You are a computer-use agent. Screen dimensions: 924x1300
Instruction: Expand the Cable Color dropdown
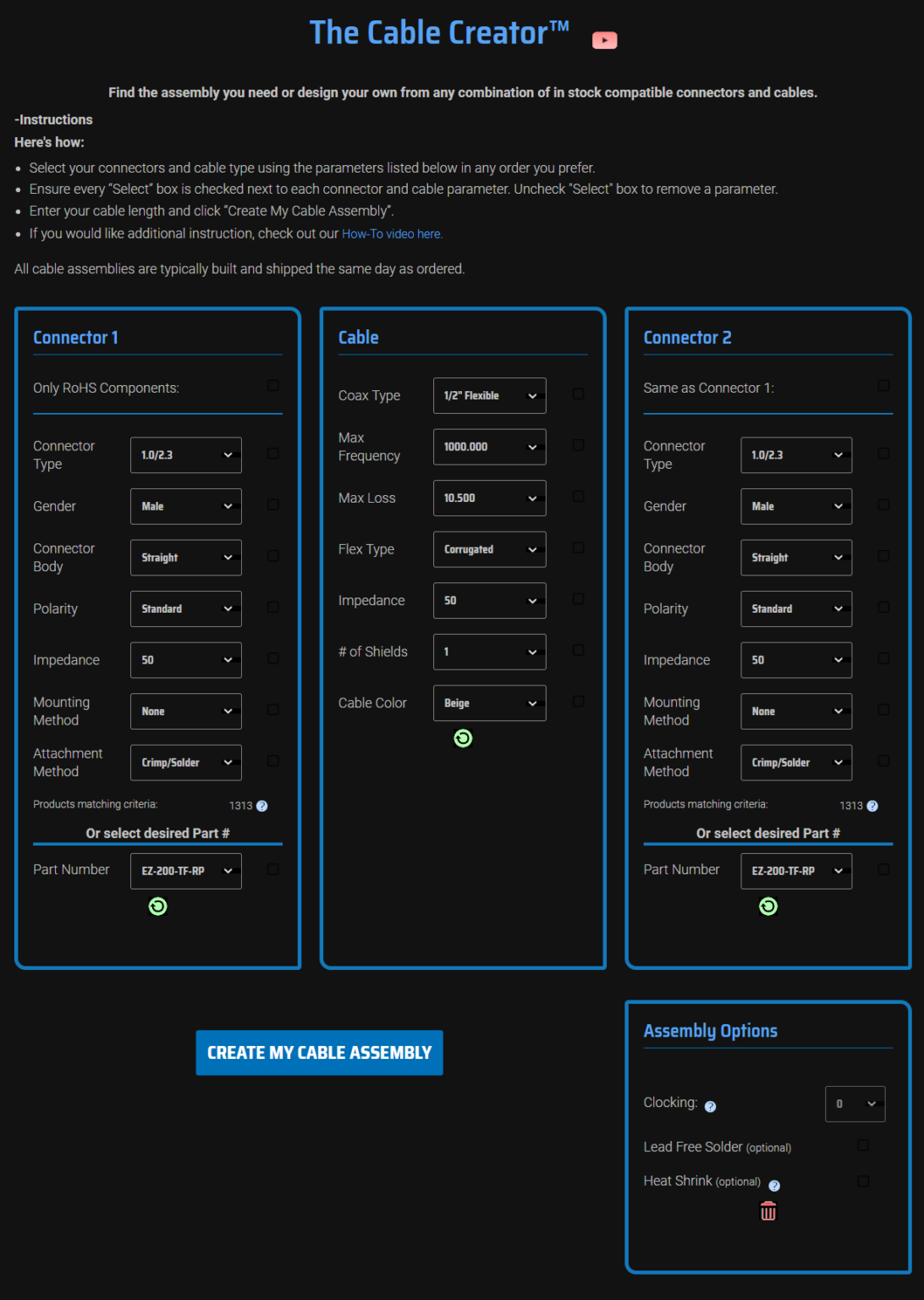click(x=489, y=702)
